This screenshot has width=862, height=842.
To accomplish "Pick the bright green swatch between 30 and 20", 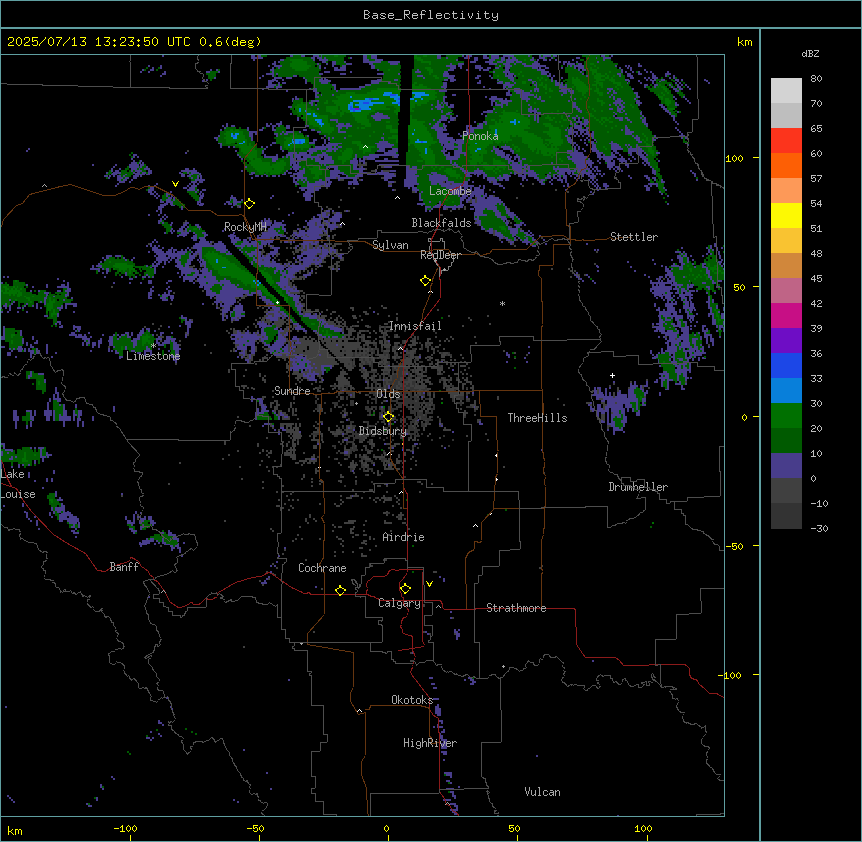I will tap(786, 416).
